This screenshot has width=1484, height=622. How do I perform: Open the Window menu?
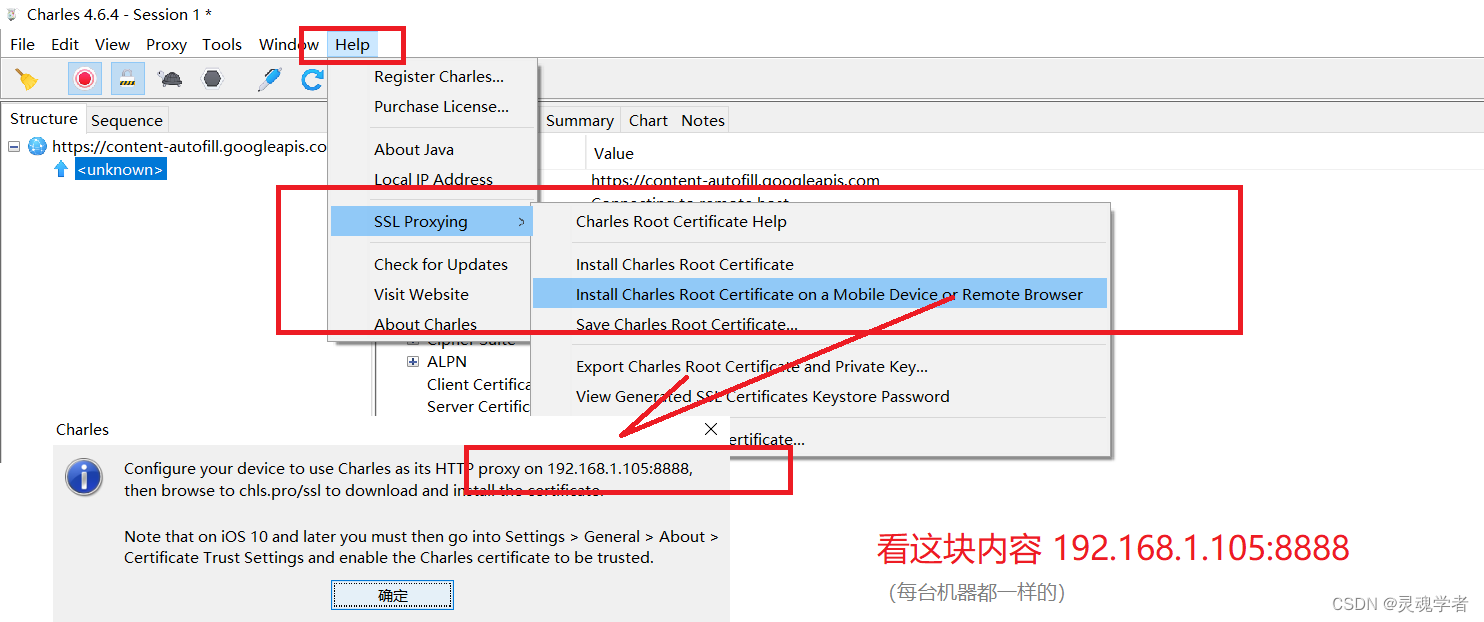pos(288,44)
